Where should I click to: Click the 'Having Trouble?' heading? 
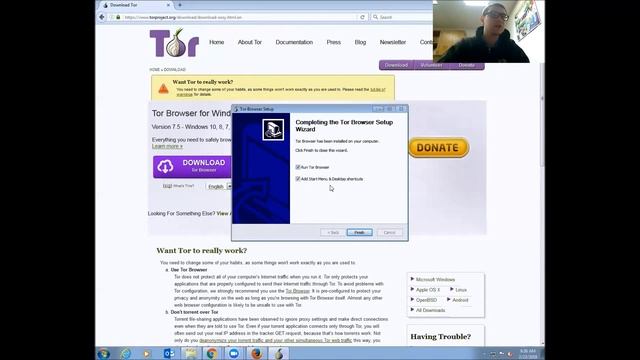[x=440, y=337]
